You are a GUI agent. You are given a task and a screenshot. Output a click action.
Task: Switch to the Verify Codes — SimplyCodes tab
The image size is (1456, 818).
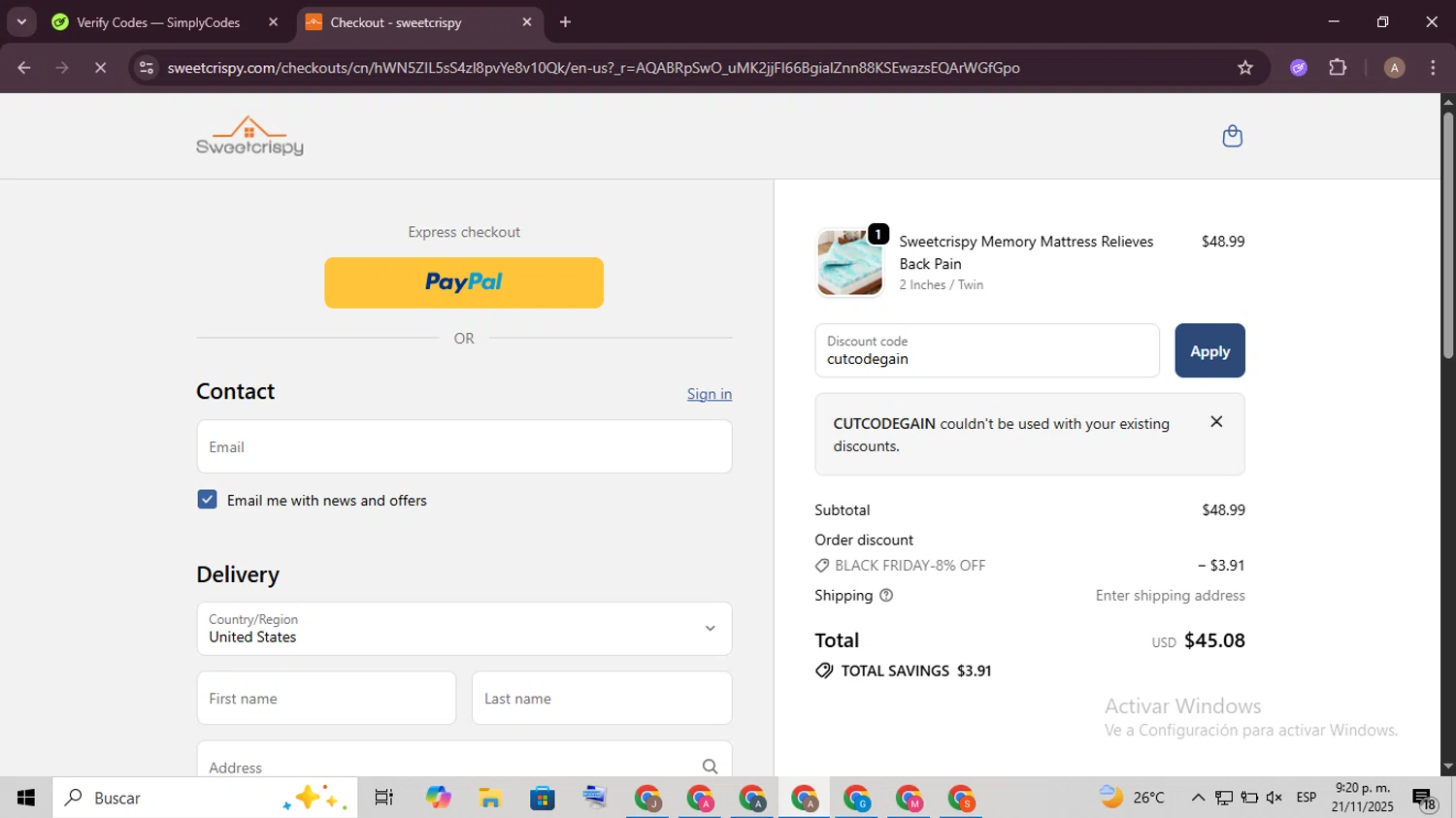[x=159, y=22]
